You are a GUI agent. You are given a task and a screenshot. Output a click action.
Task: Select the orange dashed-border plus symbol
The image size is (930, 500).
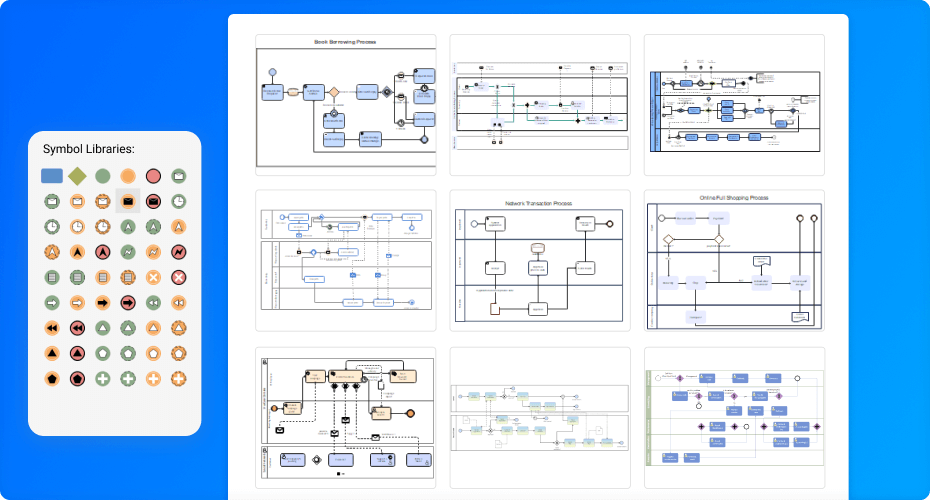tap(179, 378)
